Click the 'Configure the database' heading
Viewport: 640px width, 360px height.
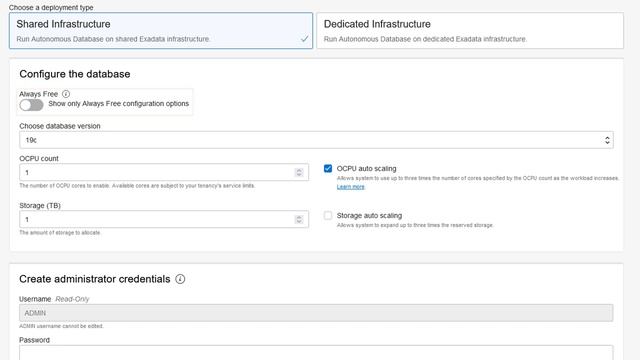click(x=75, y=74)
